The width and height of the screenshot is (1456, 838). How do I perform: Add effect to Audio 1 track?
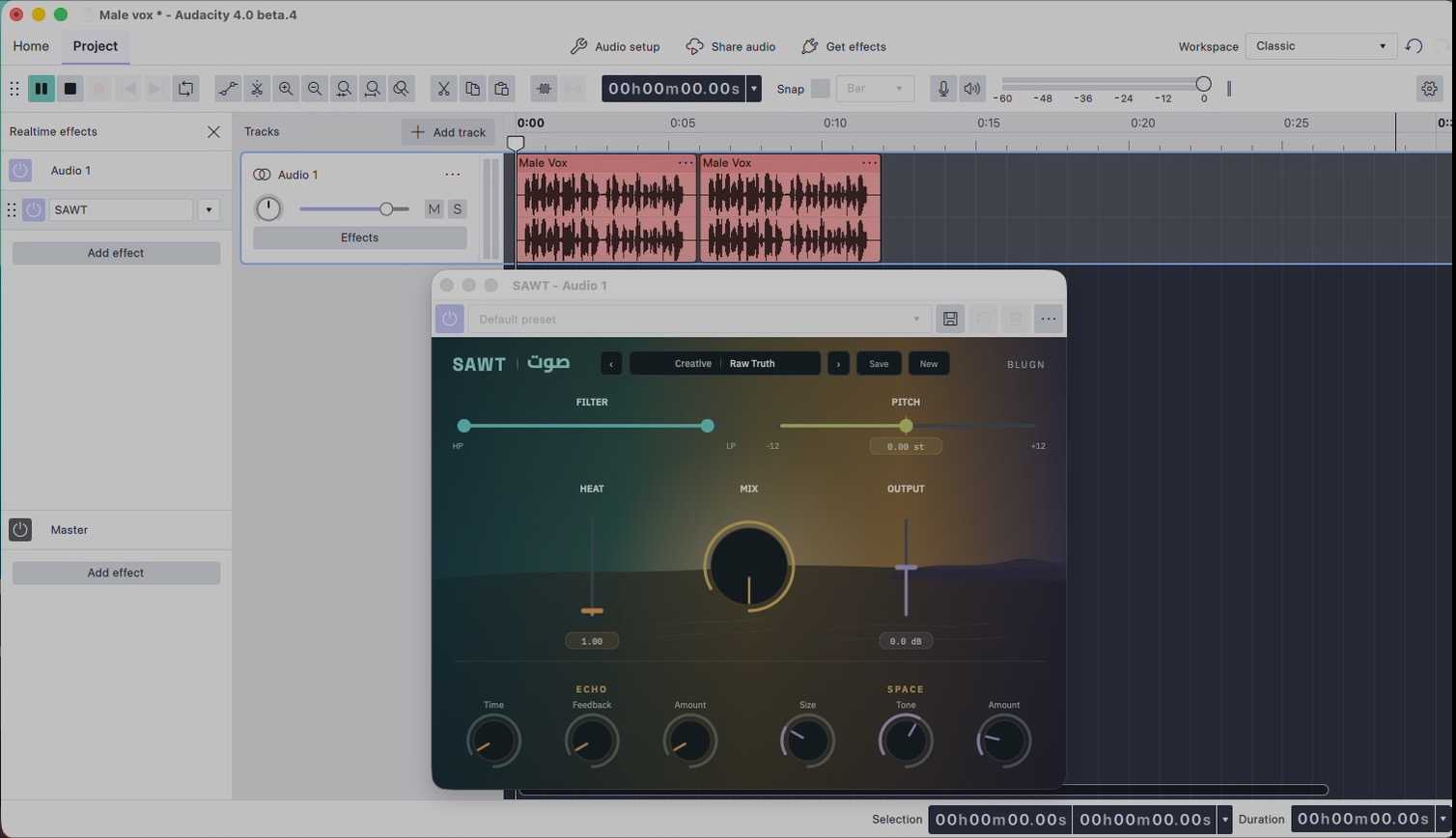coord(116,253)
